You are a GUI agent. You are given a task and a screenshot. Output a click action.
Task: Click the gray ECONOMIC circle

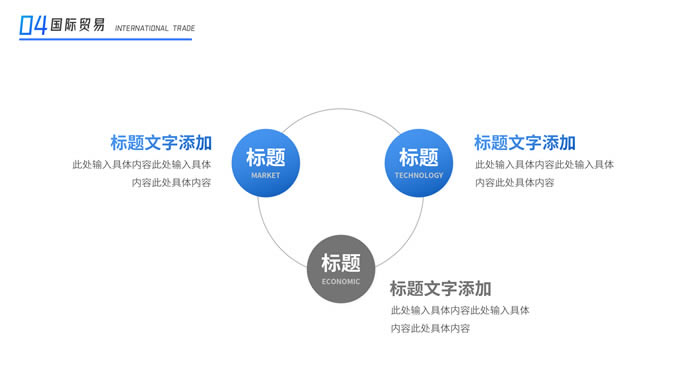pos(341,269)
